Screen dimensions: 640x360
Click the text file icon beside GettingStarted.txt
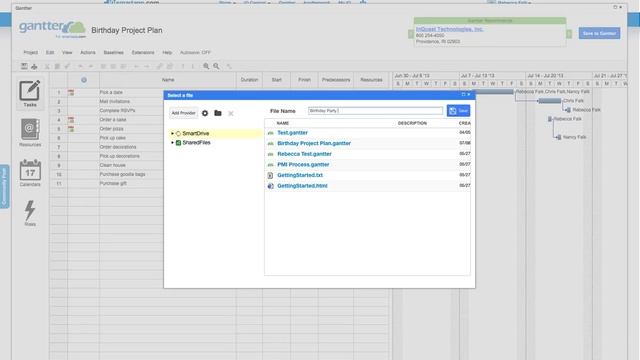270,175
